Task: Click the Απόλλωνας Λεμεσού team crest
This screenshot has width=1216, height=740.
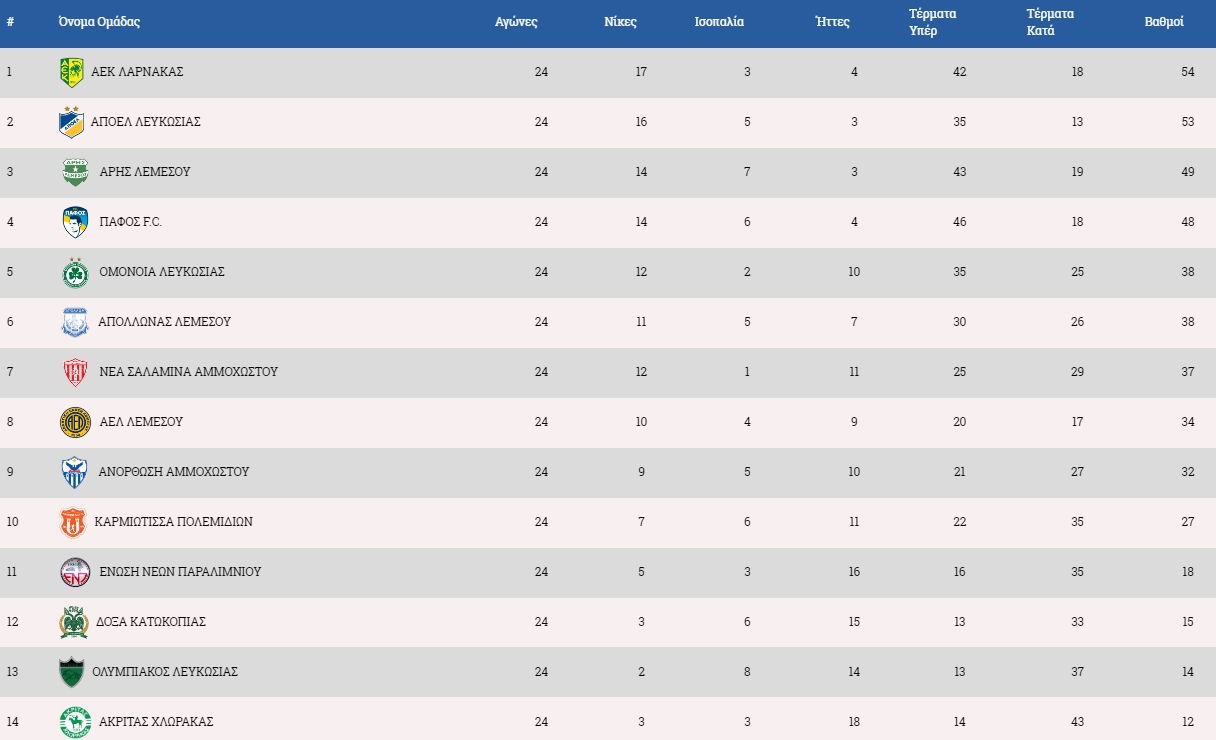Action: 75,322
